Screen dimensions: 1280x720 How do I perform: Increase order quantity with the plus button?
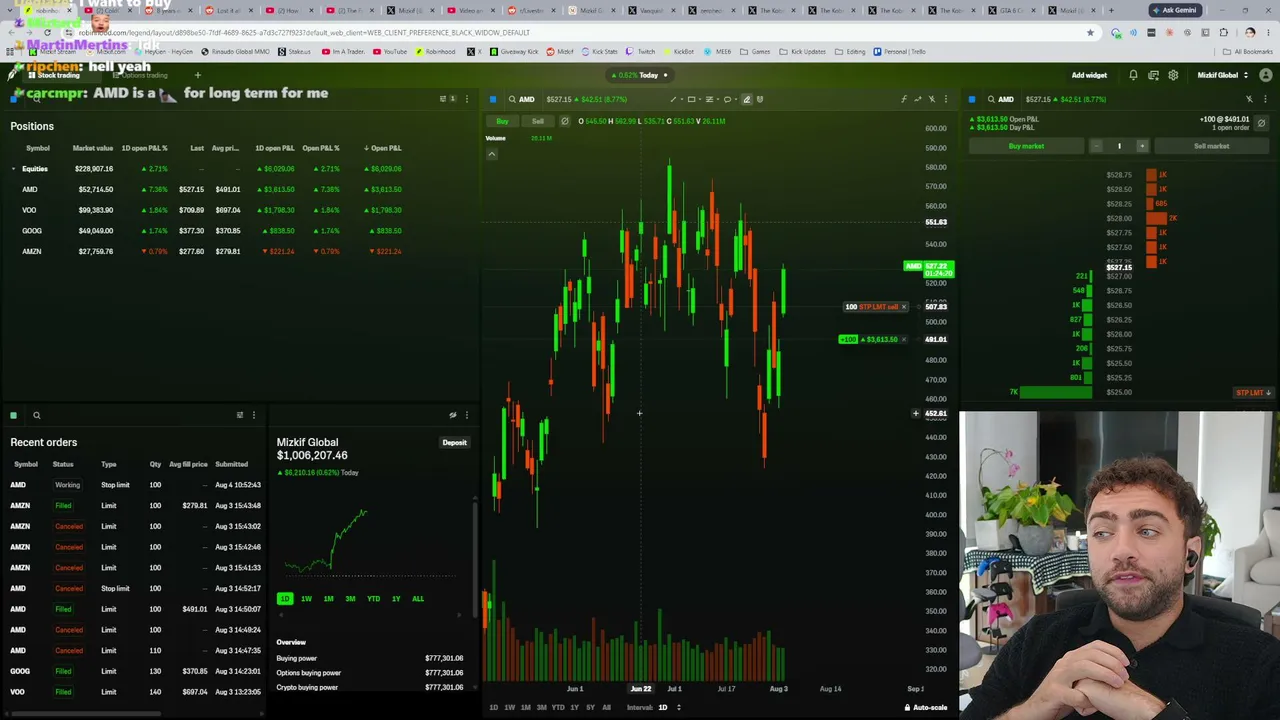(x=1142, y=146)
